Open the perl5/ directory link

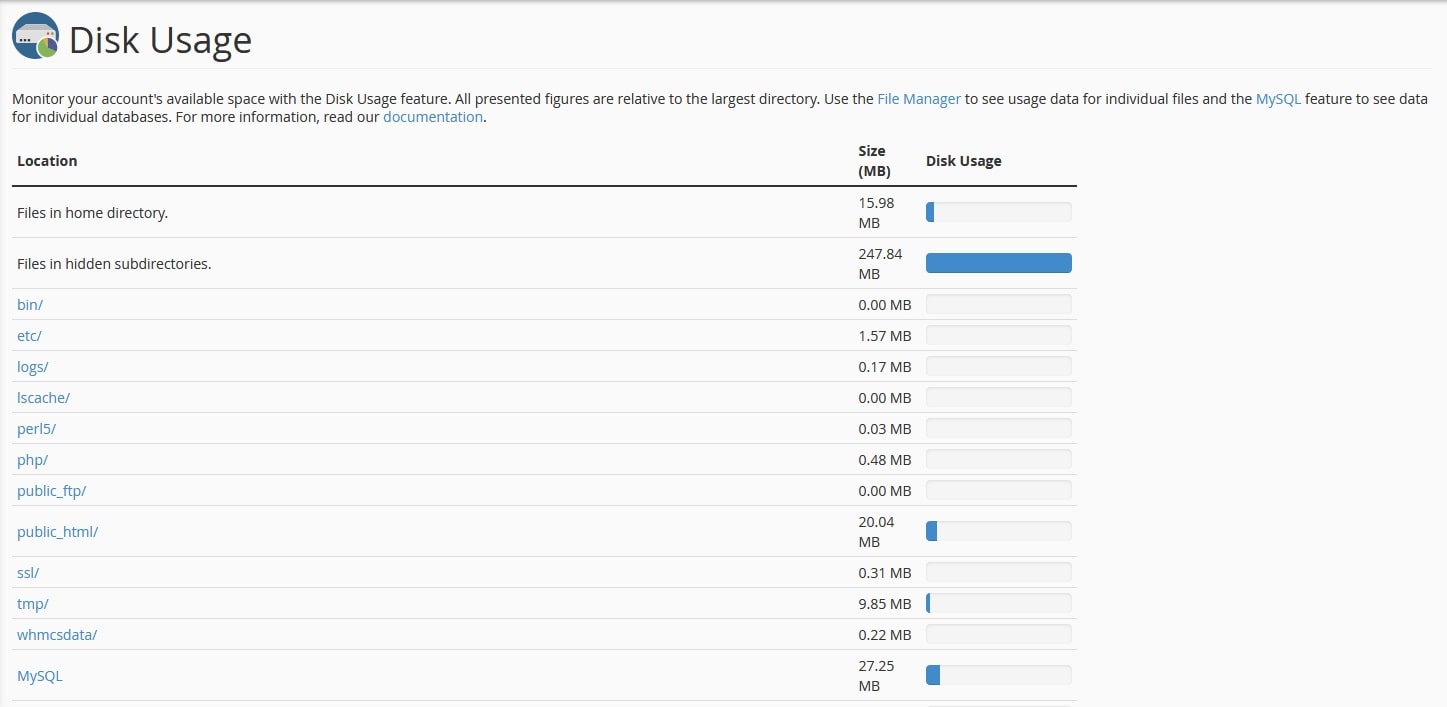point(36,428)
